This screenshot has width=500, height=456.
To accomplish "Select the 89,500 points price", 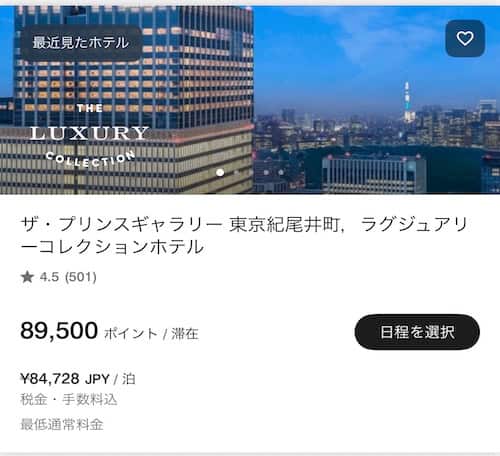I will coord(59,331).
